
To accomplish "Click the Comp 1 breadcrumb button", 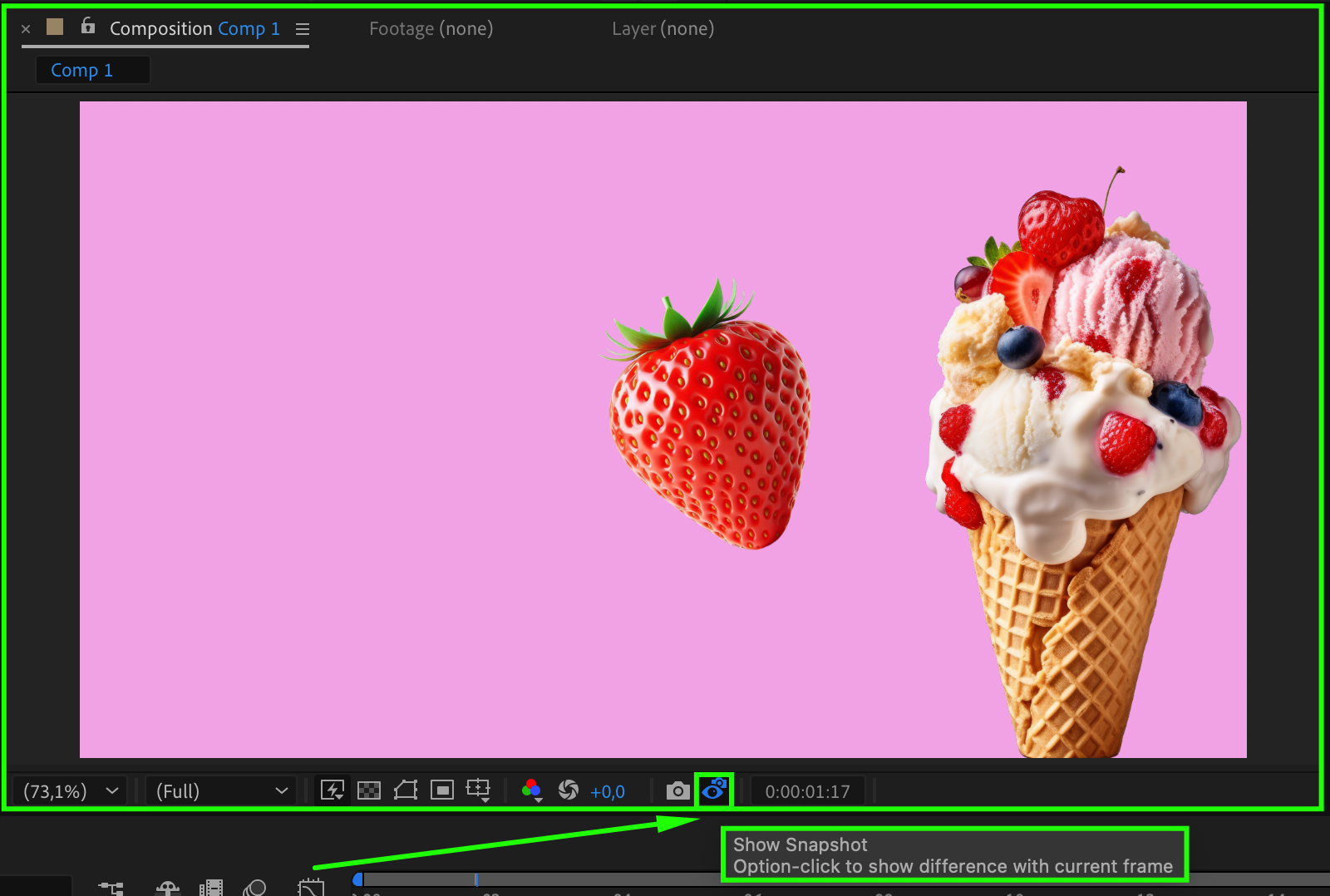I will (82, 71).
